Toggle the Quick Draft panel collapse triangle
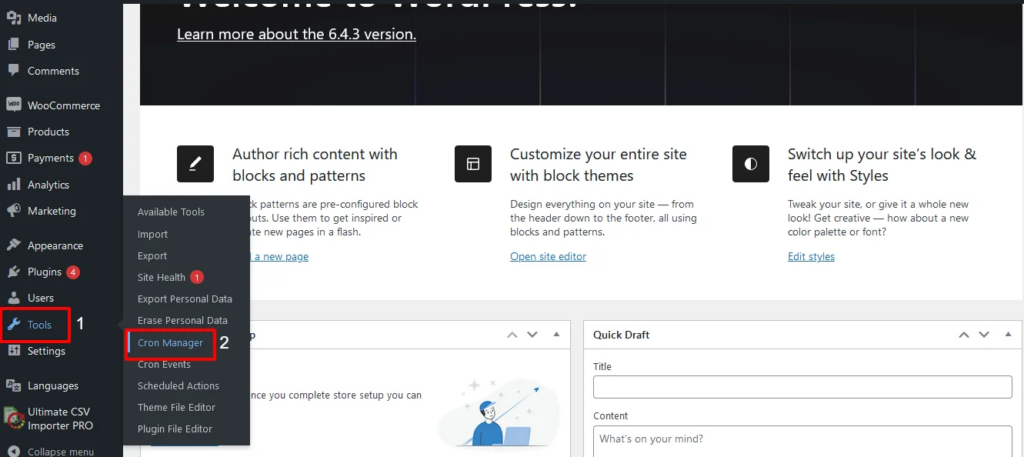Image resolution: width=1024 pixels, height=457 pixels. coord(1007,334)
